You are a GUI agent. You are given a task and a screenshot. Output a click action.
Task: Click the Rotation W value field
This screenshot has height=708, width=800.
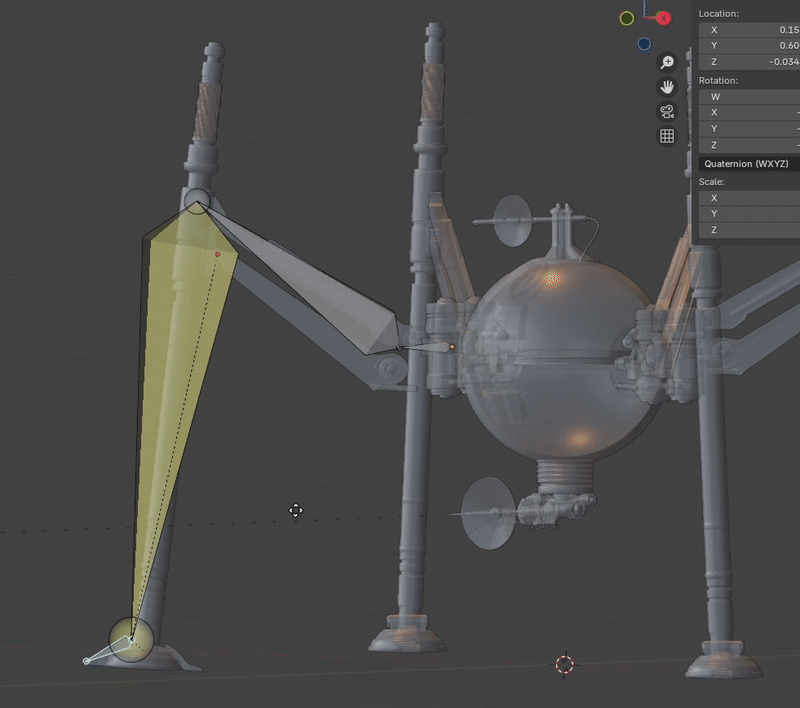click(749, 96)
